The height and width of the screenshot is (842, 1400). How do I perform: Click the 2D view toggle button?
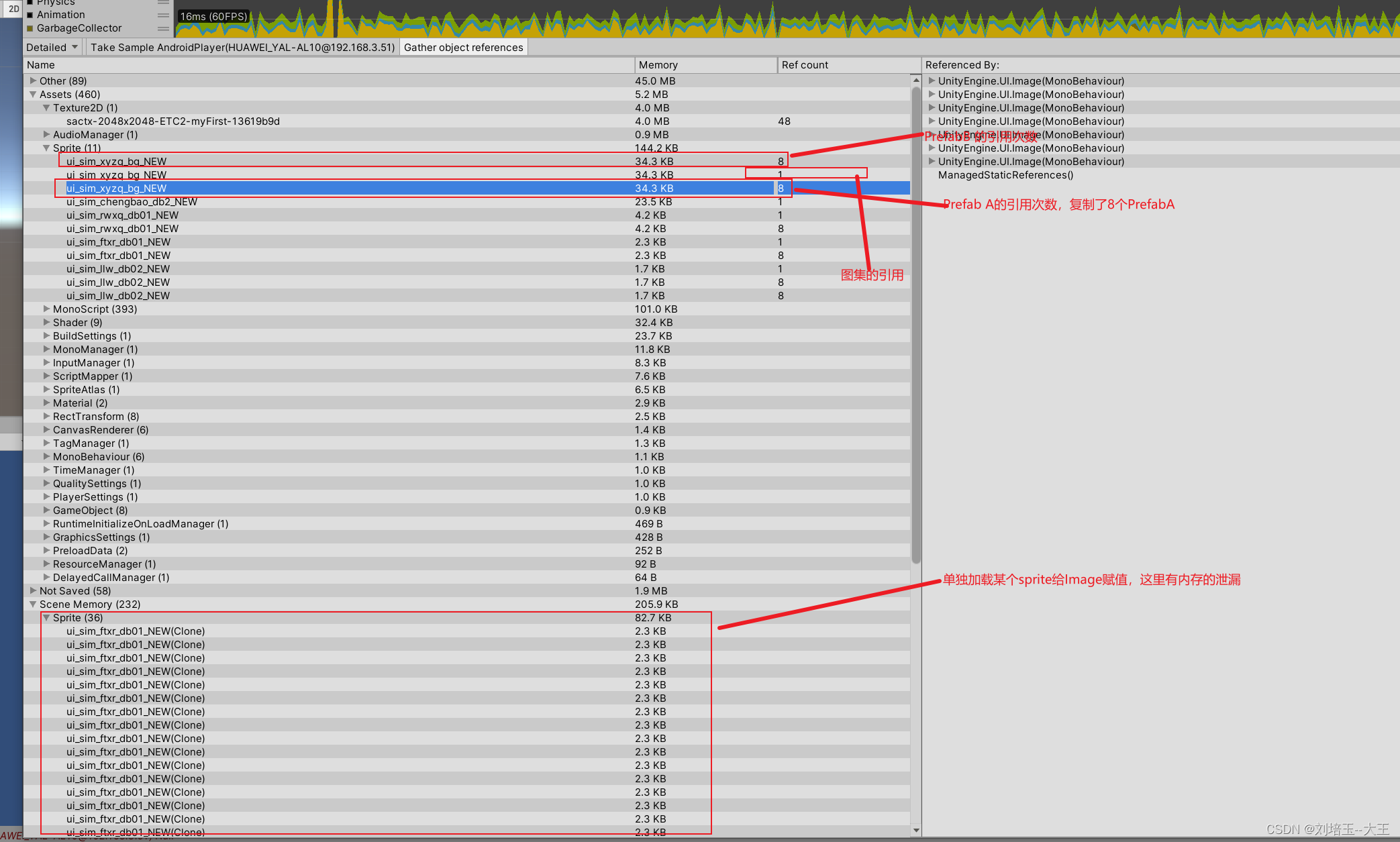[x=13, y=9]
